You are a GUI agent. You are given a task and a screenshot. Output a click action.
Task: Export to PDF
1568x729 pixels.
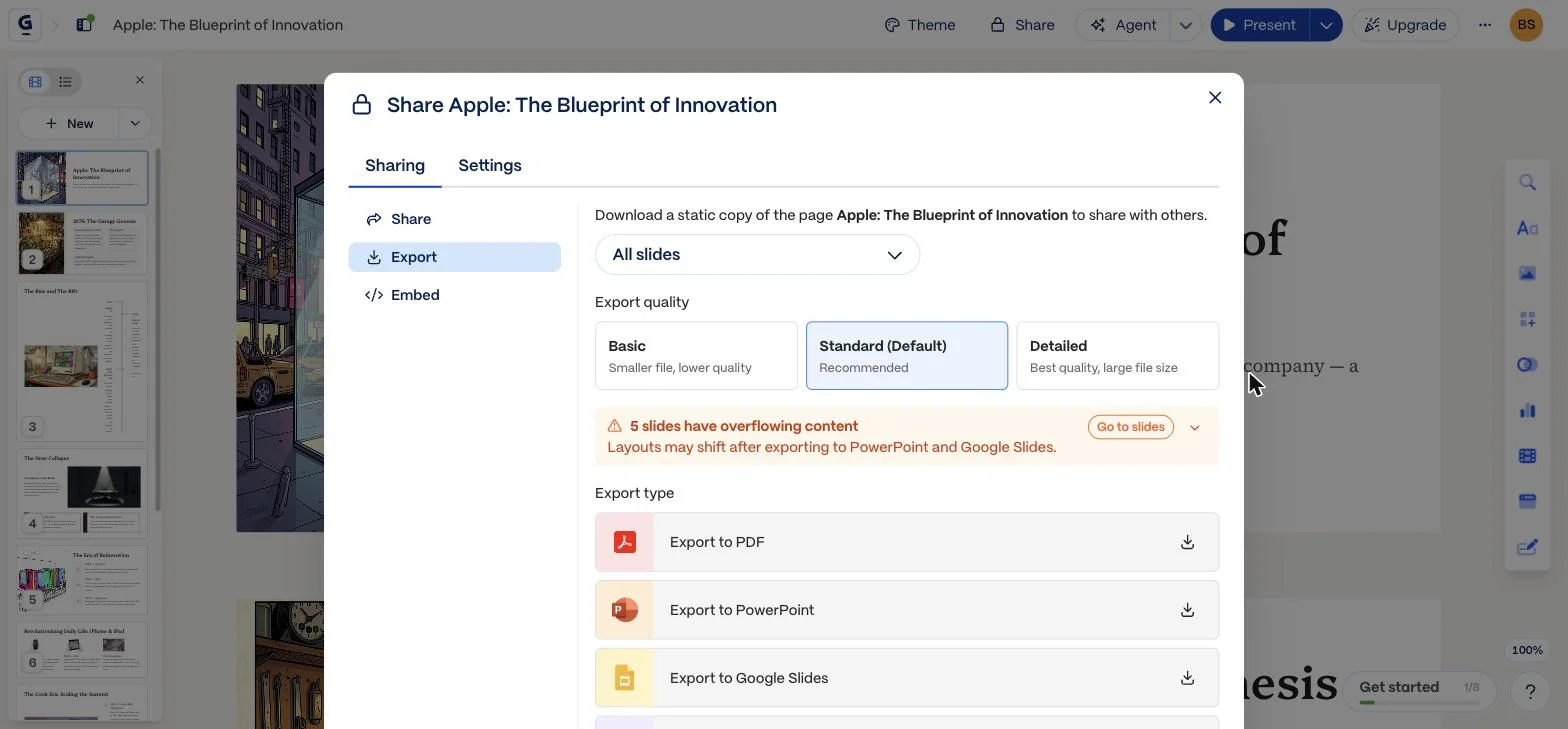pyautogui.click(x=907, y=542)
